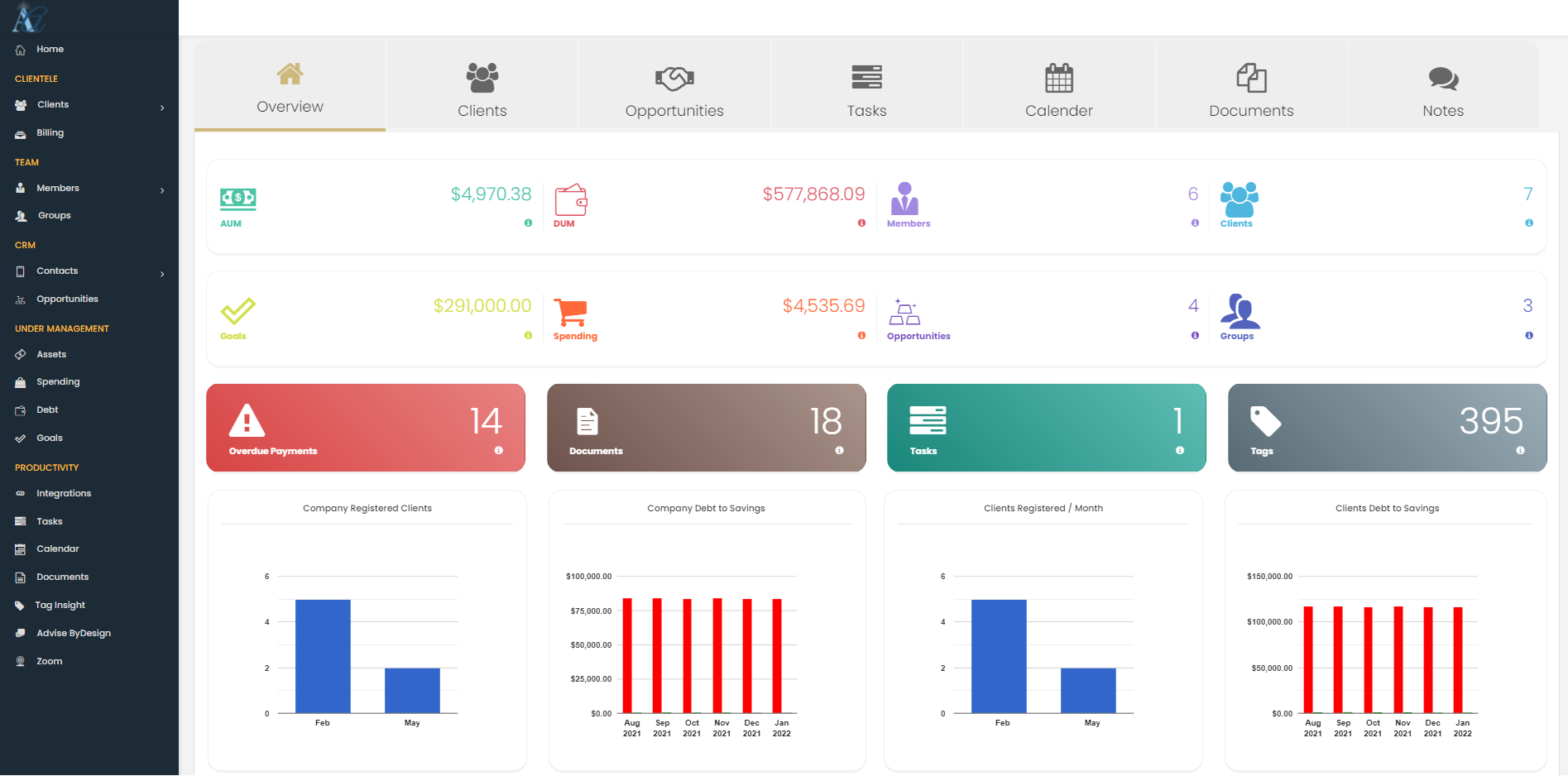Open the Tasks tab

(x=866, y=86)
